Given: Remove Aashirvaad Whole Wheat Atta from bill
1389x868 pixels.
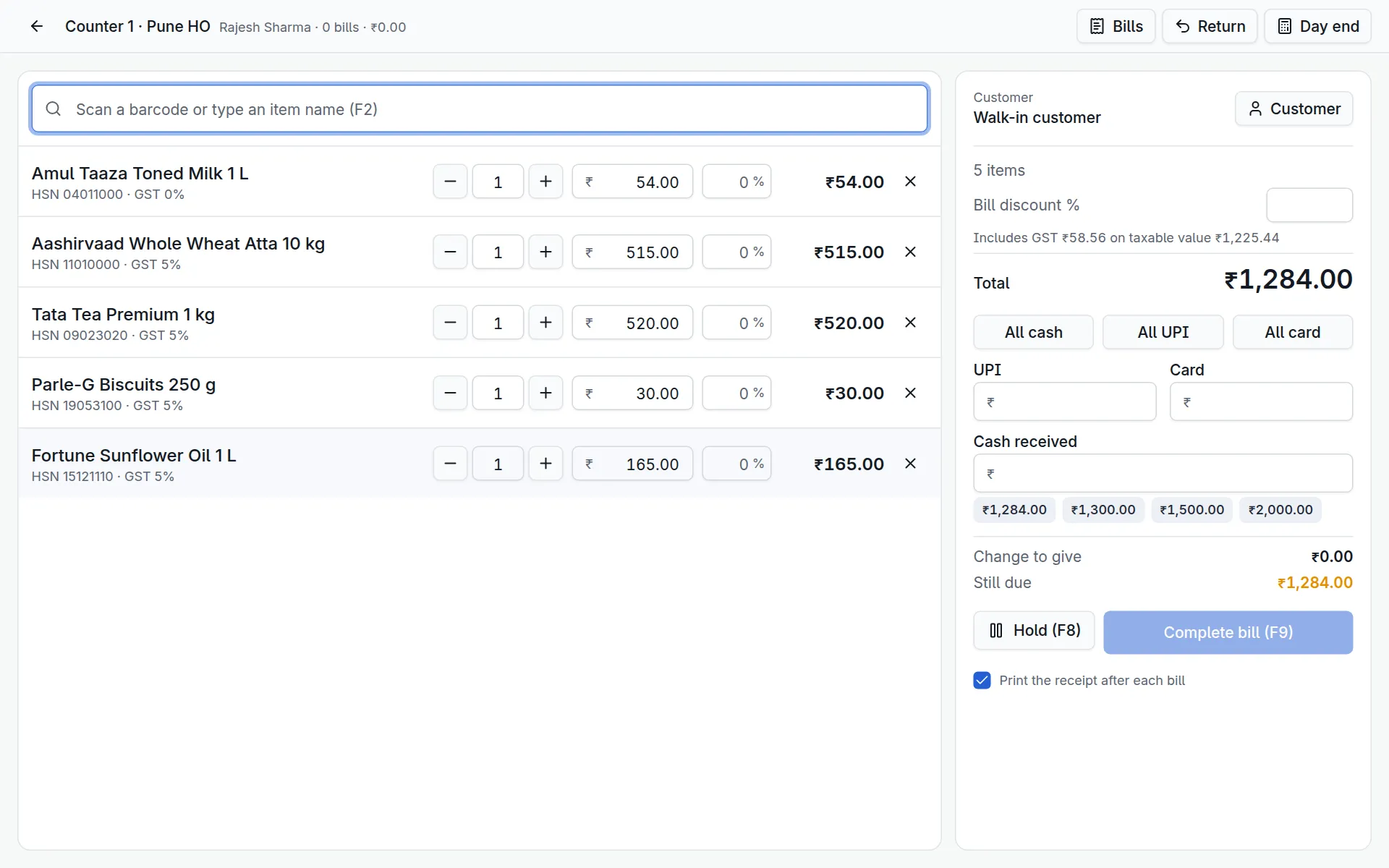Looking at the screenshot, I should 910,252.
